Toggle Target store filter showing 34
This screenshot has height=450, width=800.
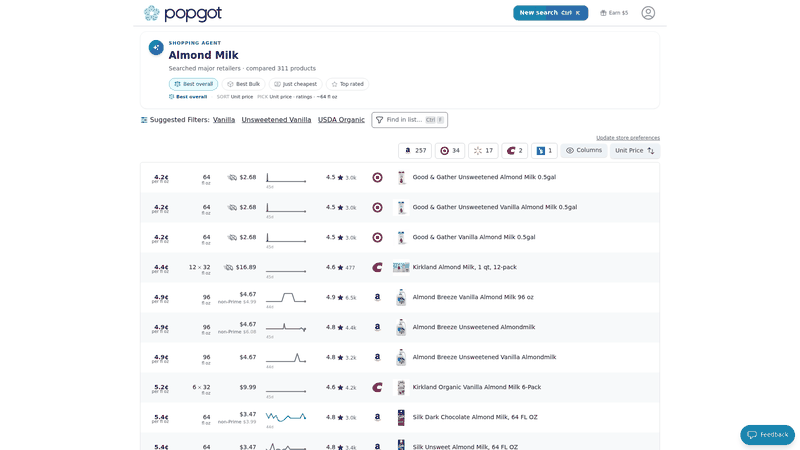(x=450, y=151)
